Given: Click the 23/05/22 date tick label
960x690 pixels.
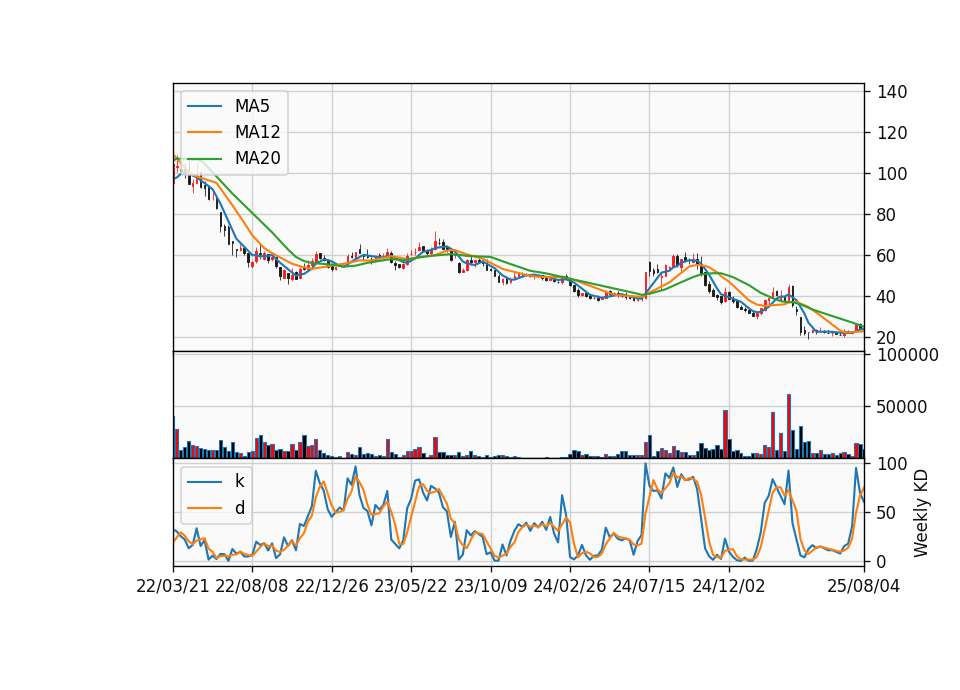Looking at the screenshot, I should click(411, 586).
